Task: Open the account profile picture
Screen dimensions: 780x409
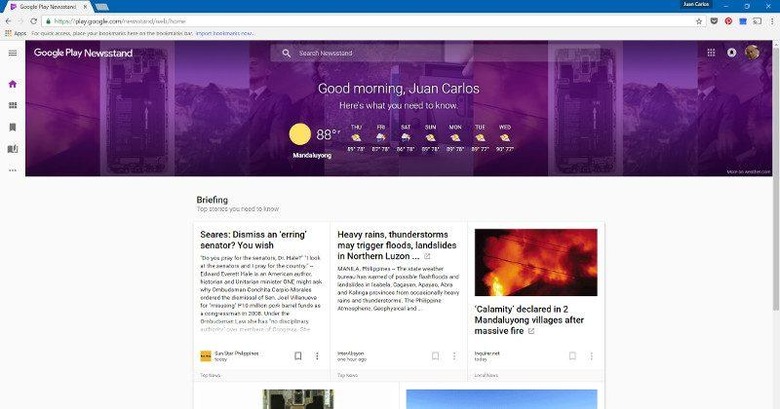Action: (752, 52)
